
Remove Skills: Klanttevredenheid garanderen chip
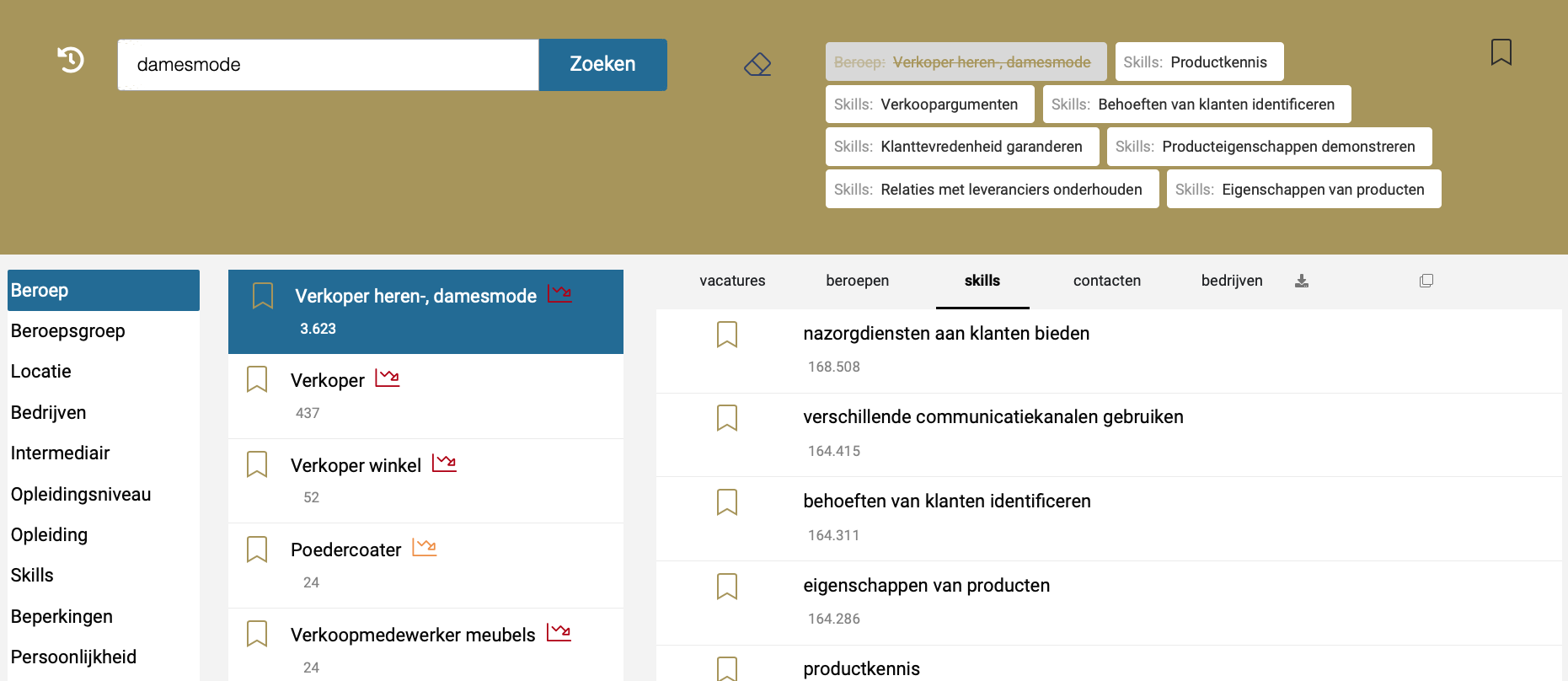click(962, 147)
